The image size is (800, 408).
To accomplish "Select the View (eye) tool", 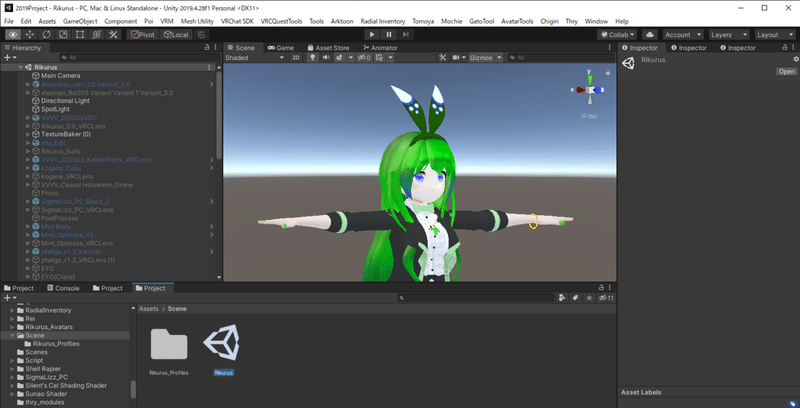I will (13, 35).
